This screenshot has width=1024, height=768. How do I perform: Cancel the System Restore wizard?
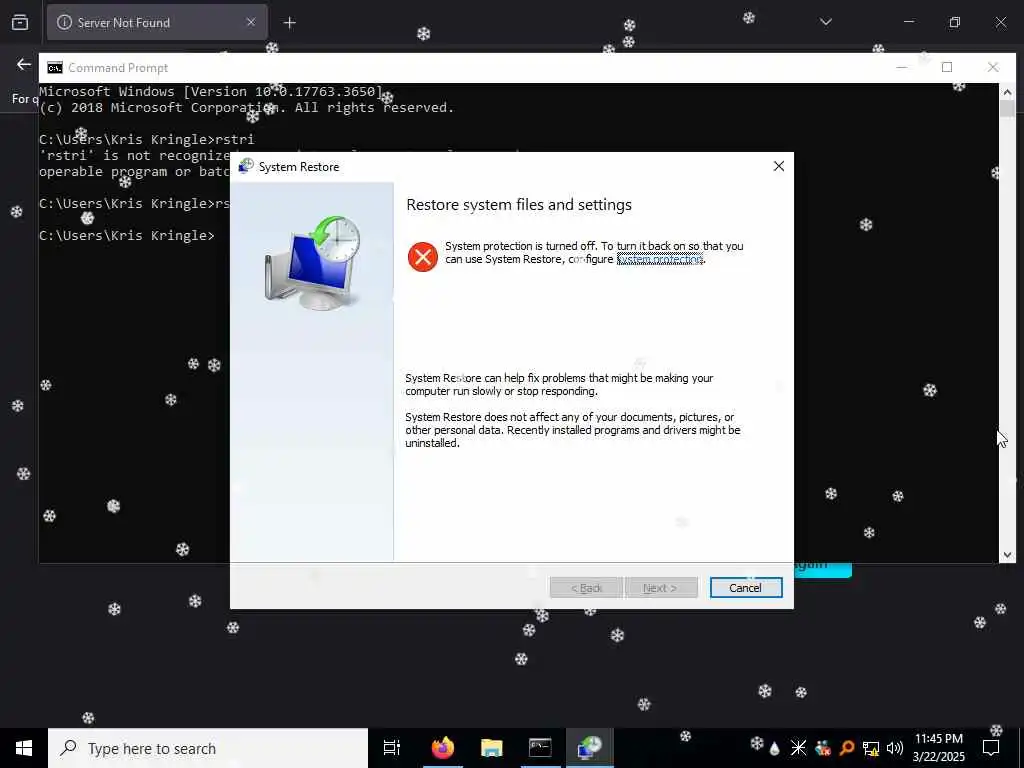pyautogui.click(x=746, y=588)
